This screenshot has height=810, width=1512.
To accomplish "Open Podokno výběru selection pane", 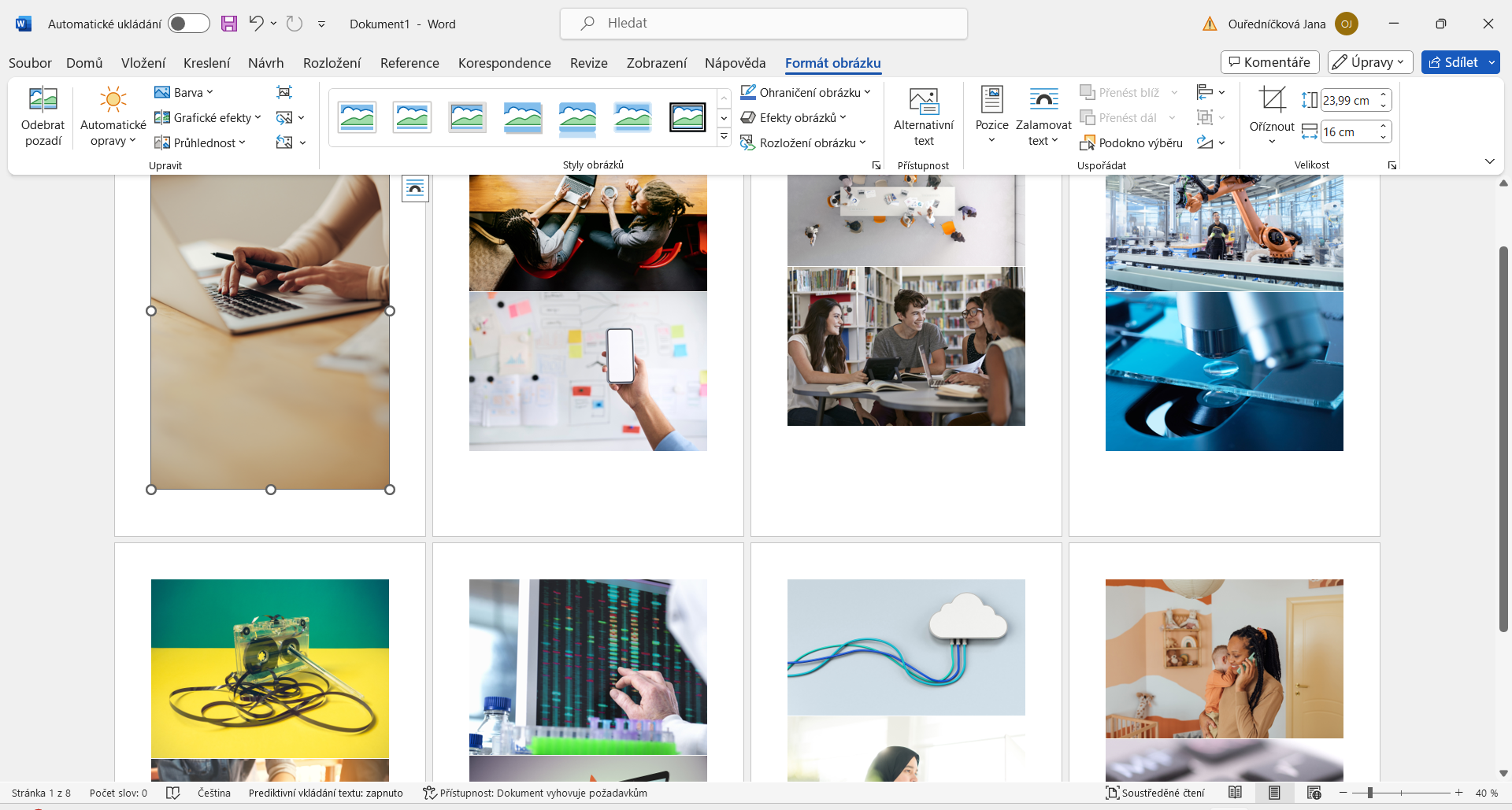I will [1131, 142].
